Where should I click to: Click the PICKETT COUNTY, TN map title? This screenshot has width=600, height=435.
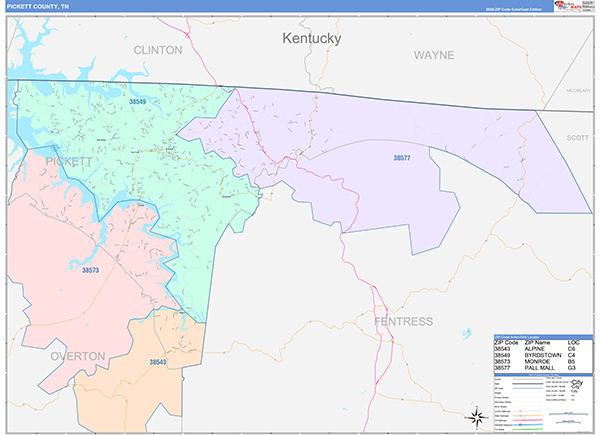(38, 7)
